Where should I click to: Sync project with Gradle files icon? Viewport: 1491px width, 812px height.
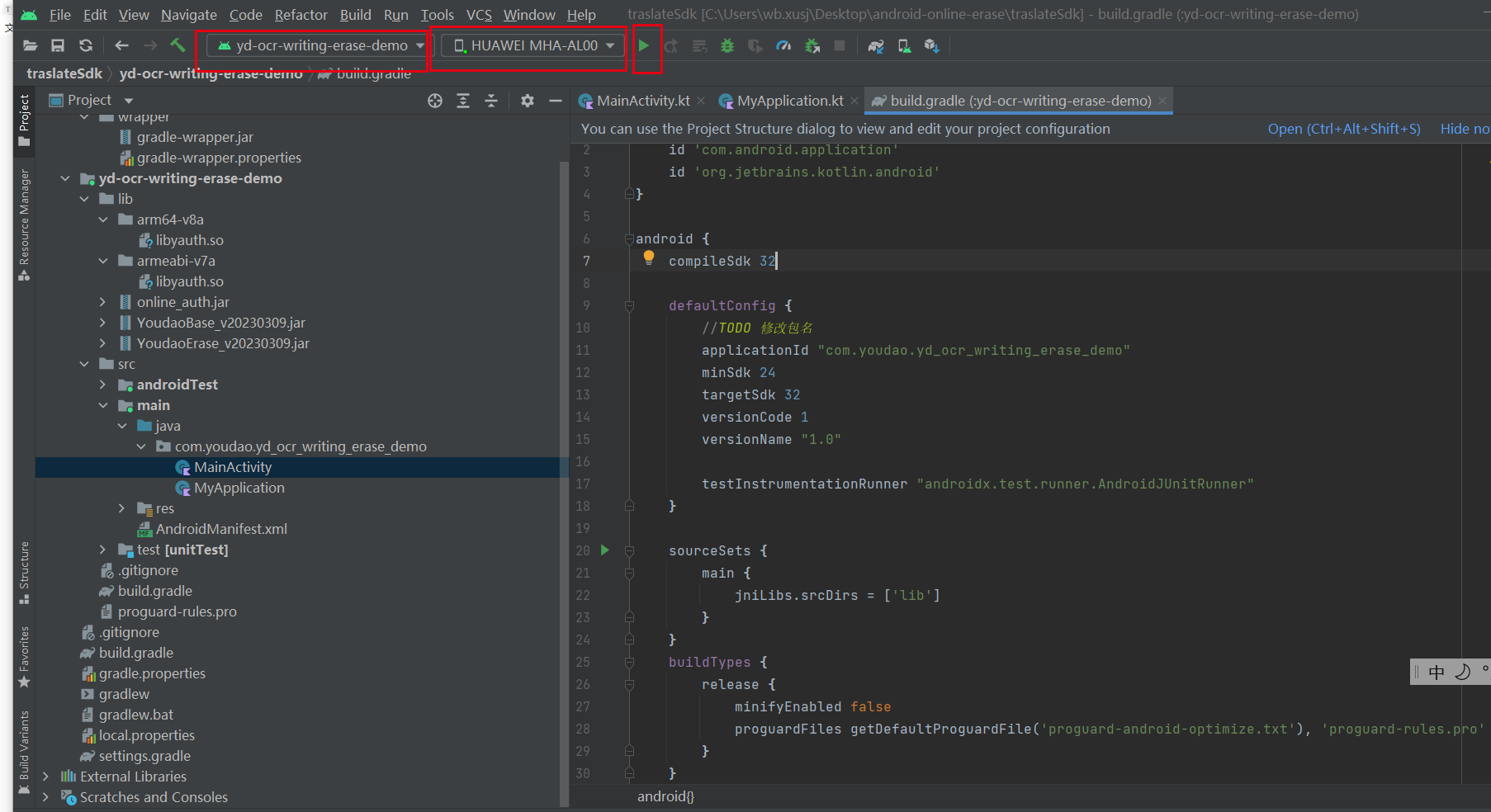pyautogui.click(x=876, y=46)
